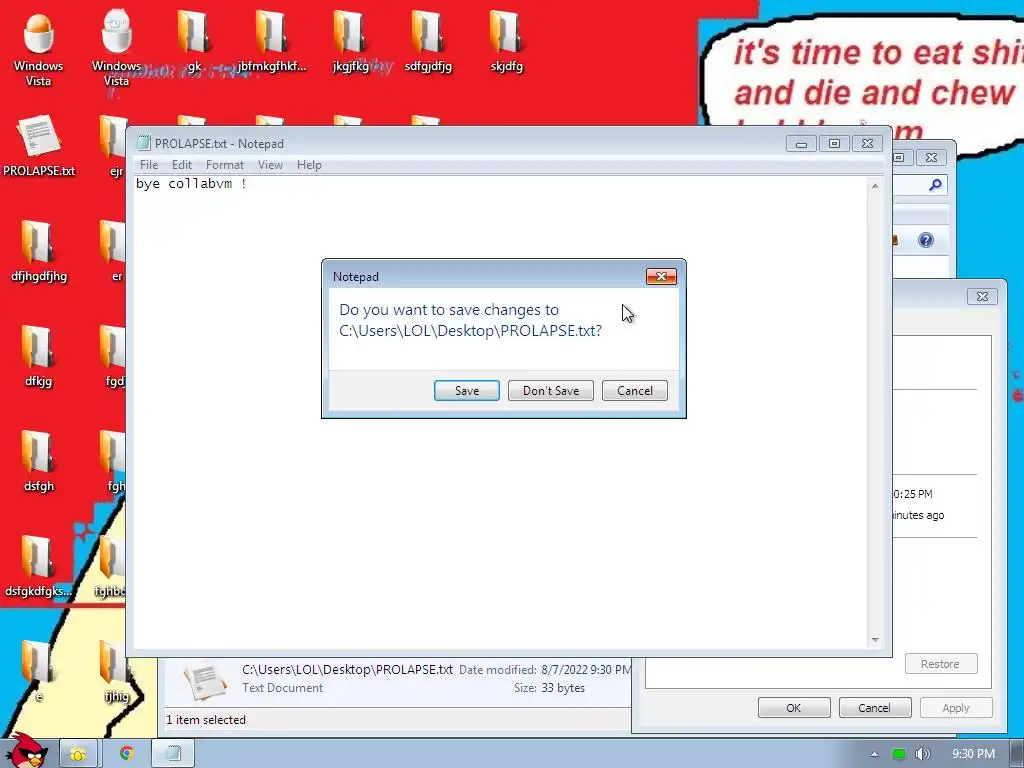Cancel the Notepad save prompt
The width and height of the screenshot is (1024, 768).
tap(634, 391)
